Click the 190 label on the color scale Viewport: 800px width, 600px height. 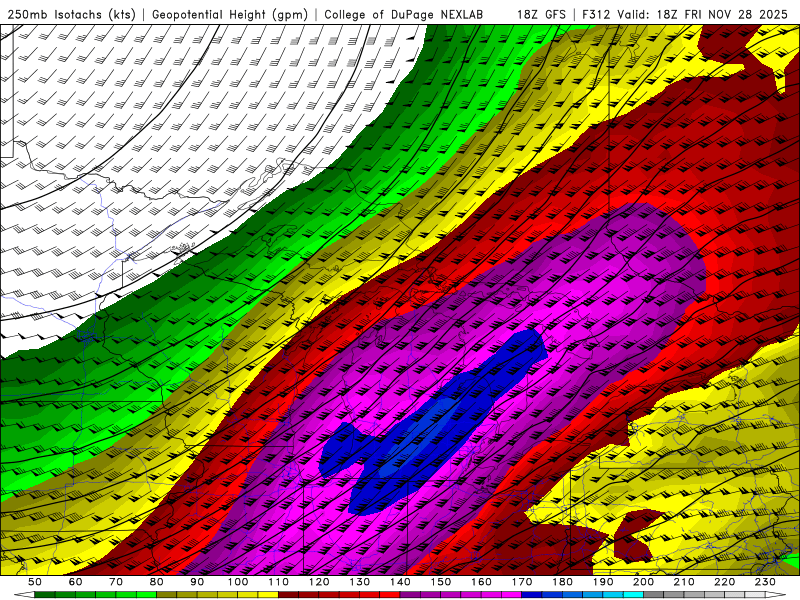click(x=603, y=582)
